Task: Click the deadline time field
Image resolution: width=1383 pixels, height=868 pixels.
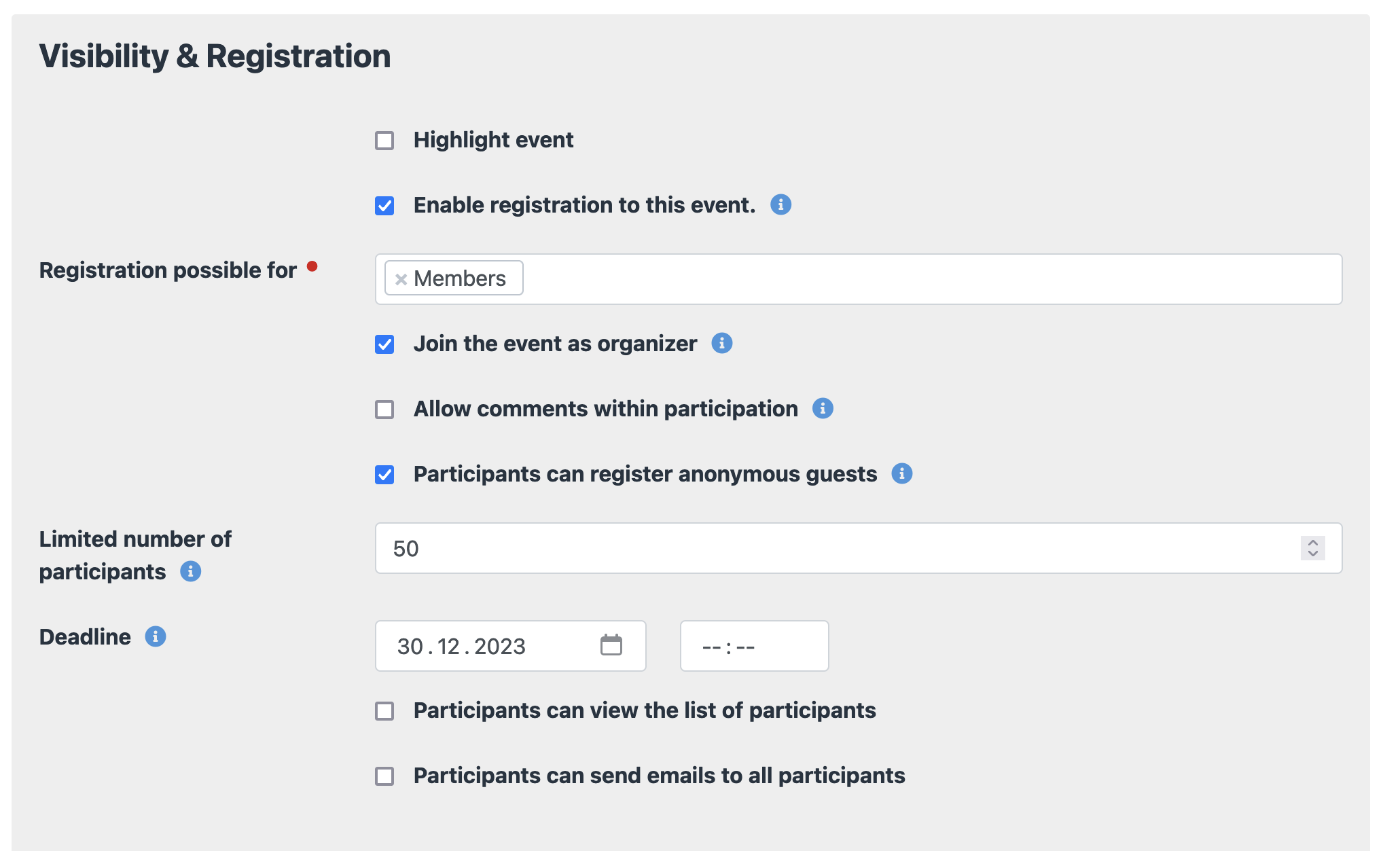Action: (x=754, y=646)
